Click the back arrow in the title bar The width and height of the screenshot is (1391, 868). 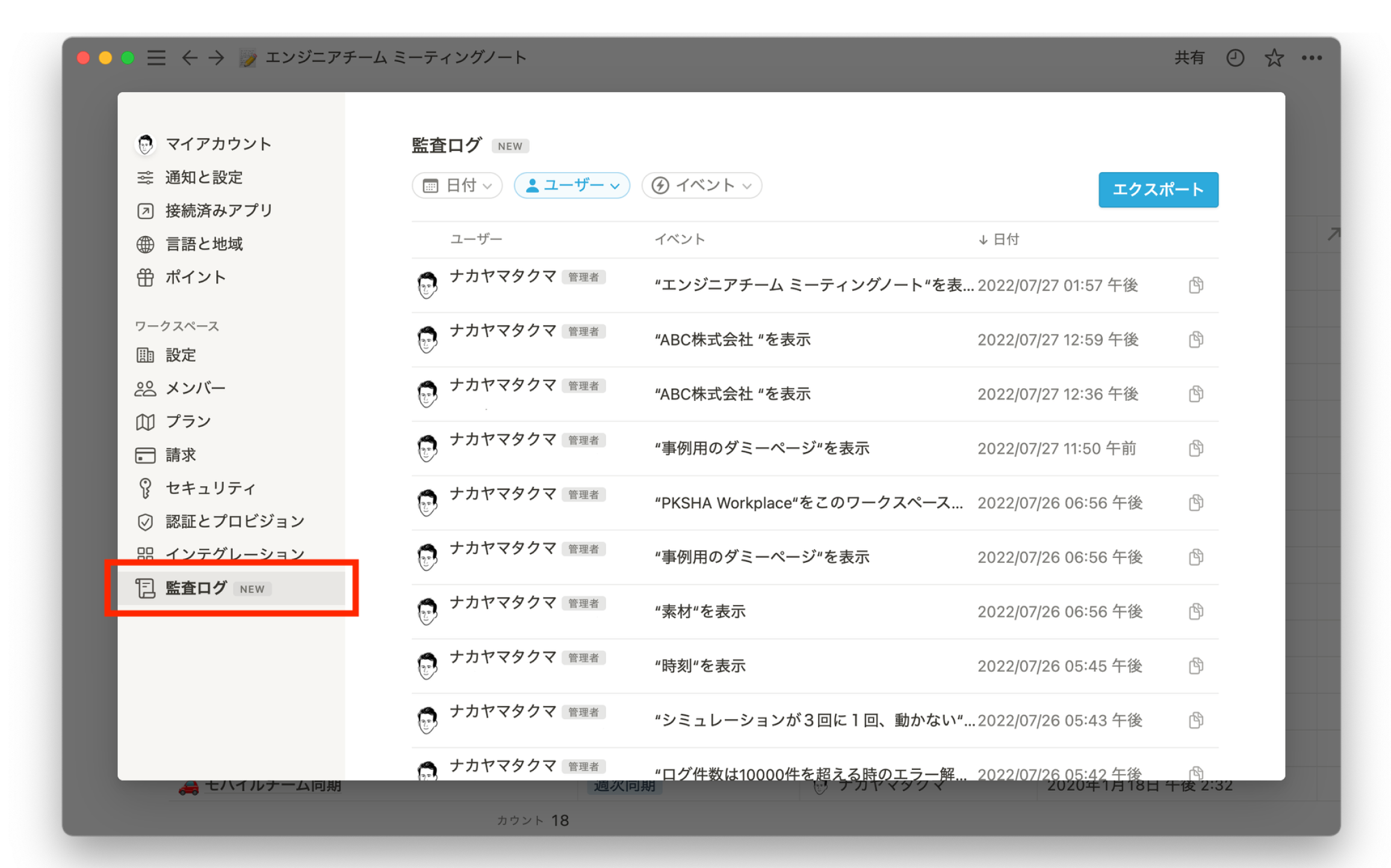[x=190, y=58]
